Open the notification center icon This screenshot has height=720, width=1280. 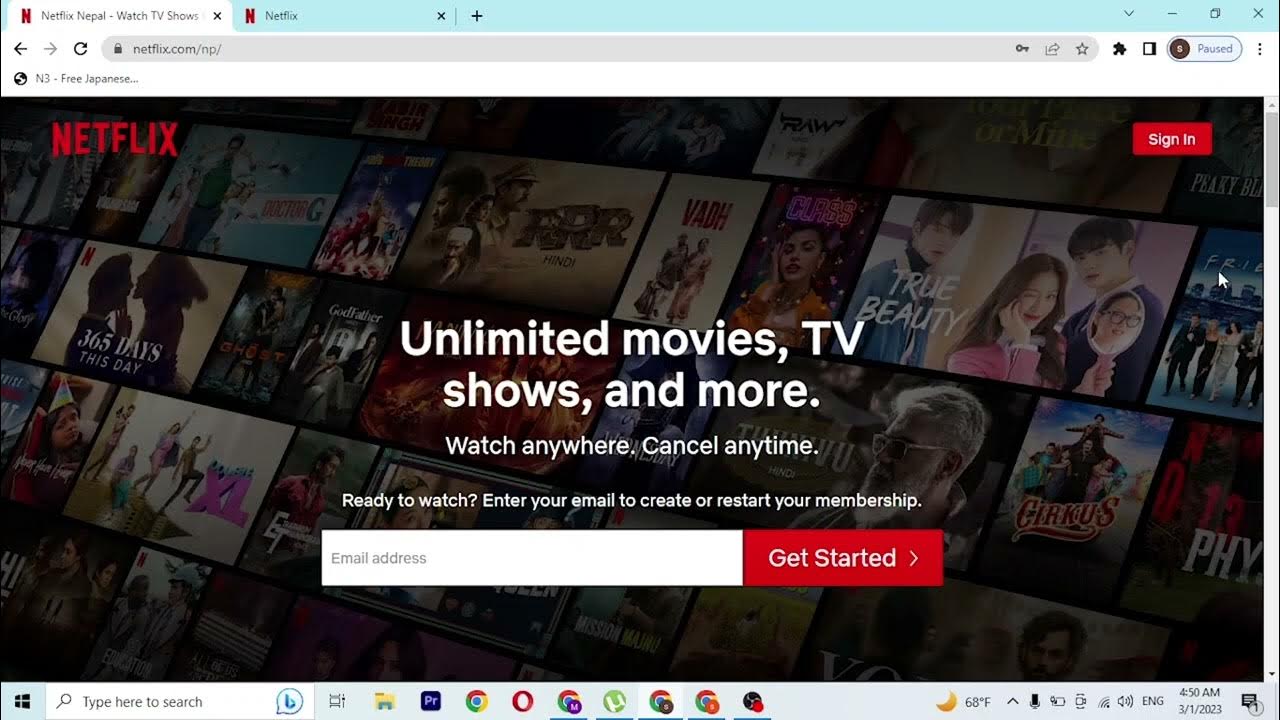coord(1249,702)
